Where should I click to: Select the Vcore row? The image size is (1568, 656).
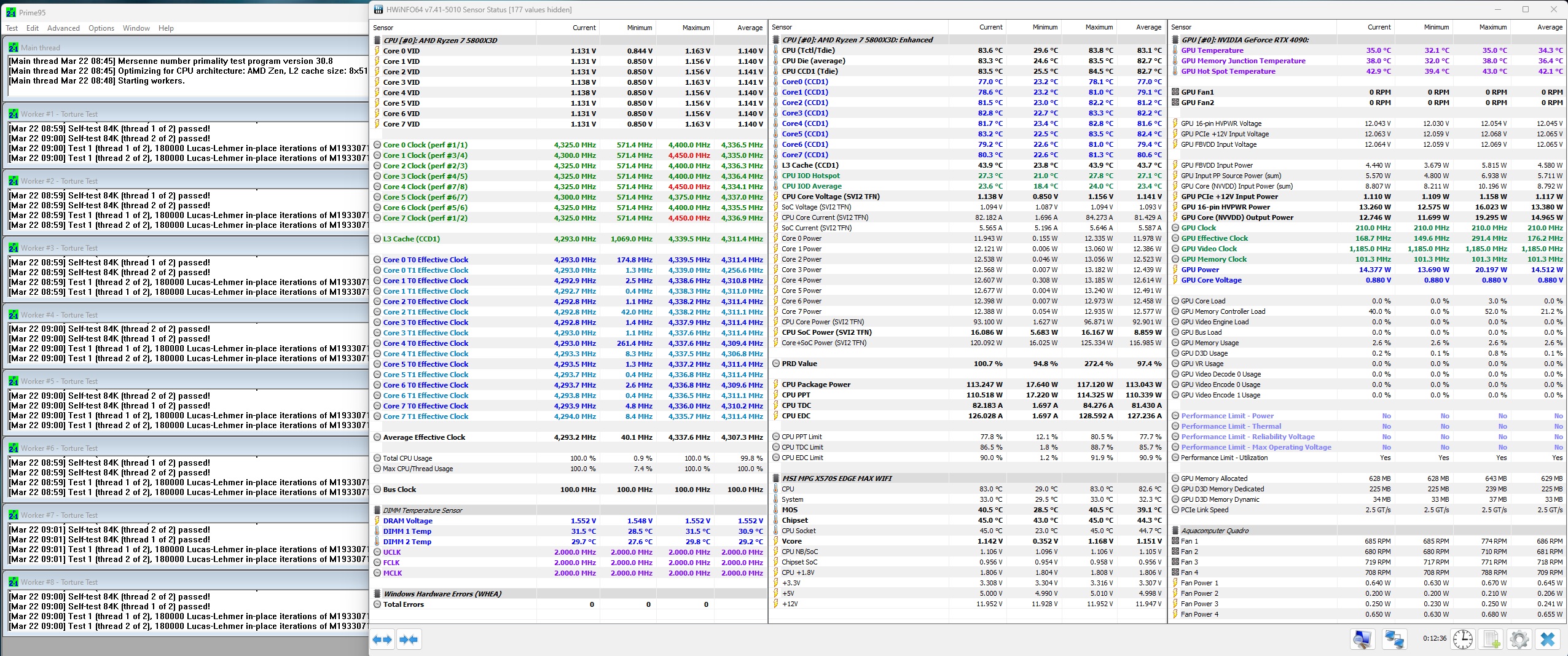pyautogui.click(x=967, y=541)
